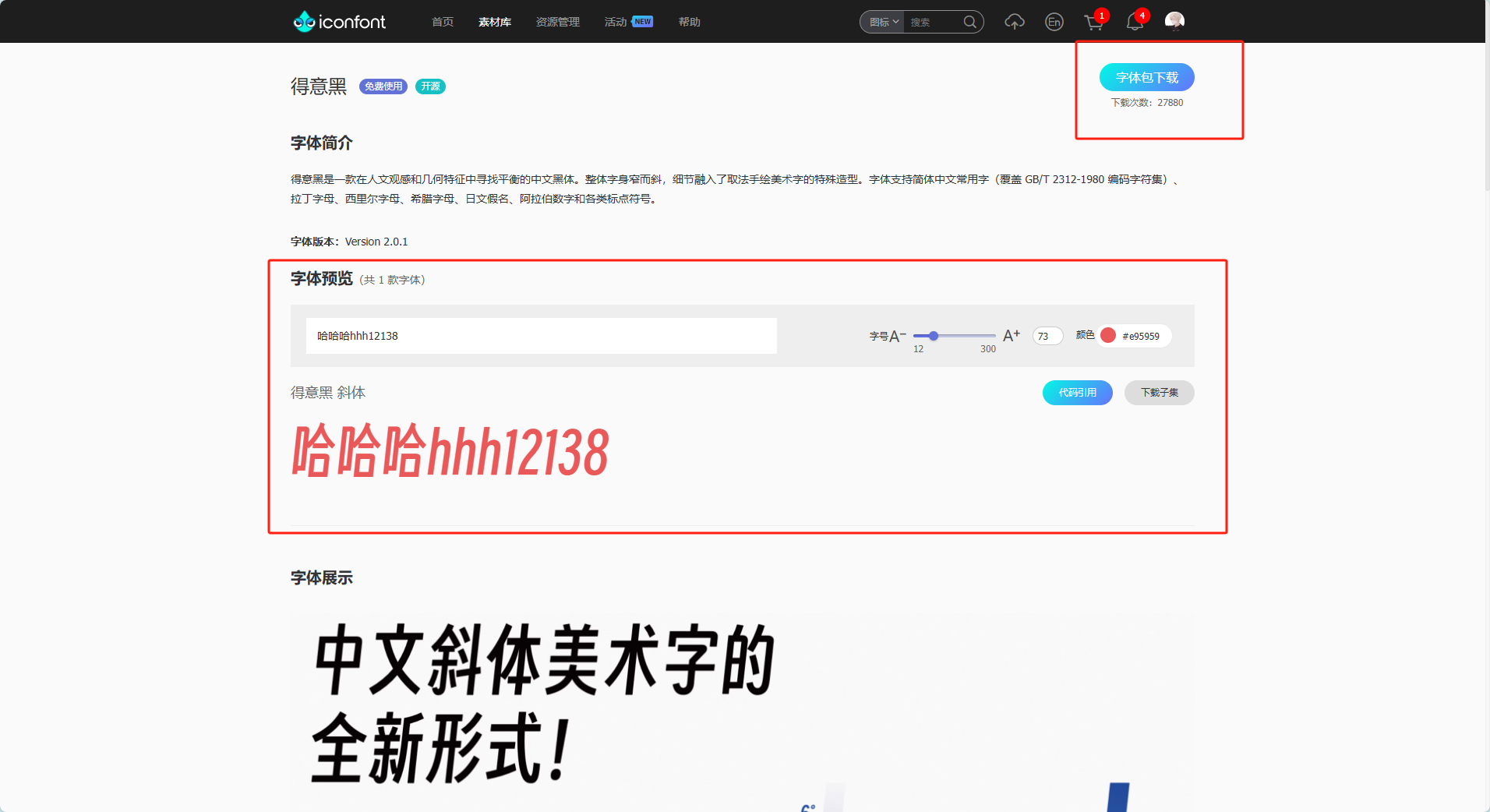Screen dimensions: 1490x812
Task: Open the 素材库 menu item
Action: pyautogui.click(x=495, y=22)
